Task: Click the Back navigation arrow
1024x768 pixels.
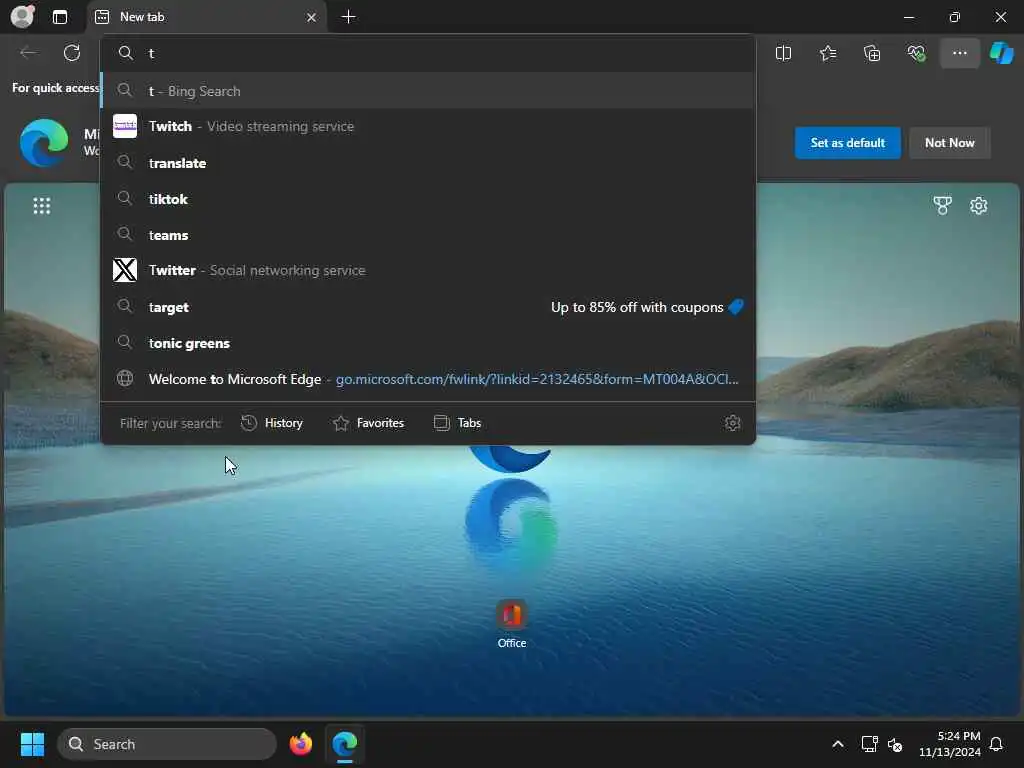Action: pyautogui.click(x=28, y=53)
